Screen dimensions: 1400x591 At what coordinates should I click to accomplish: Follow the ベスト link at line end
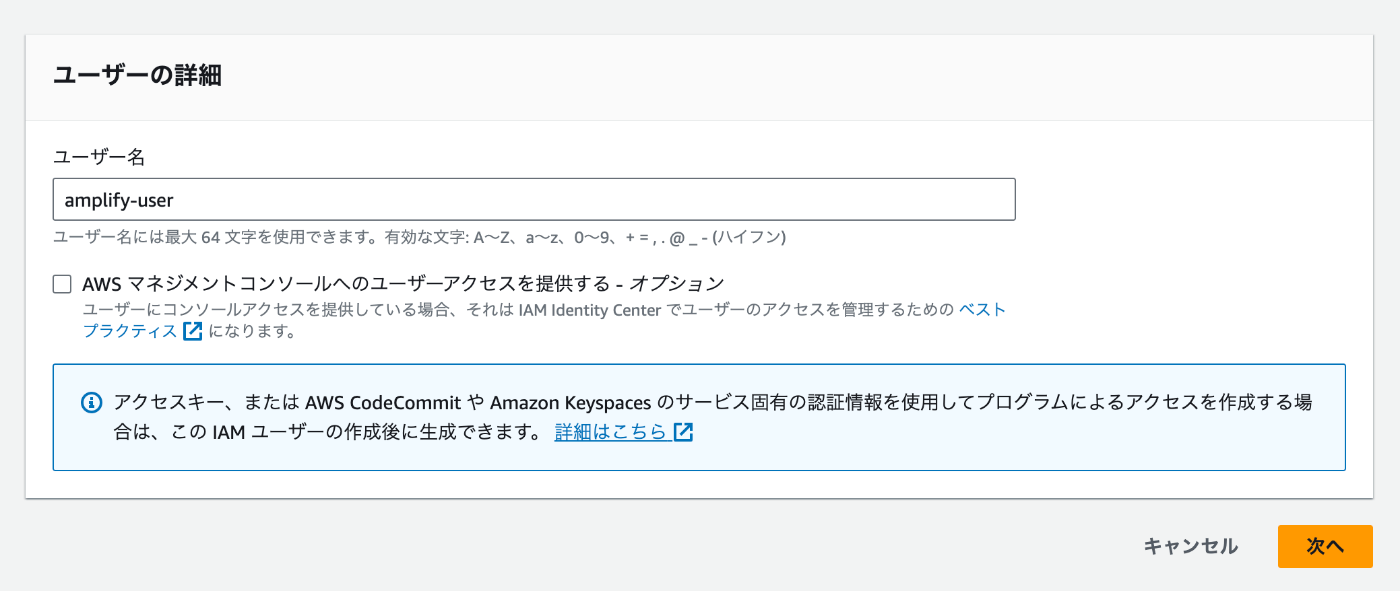[x=982, y=310]
